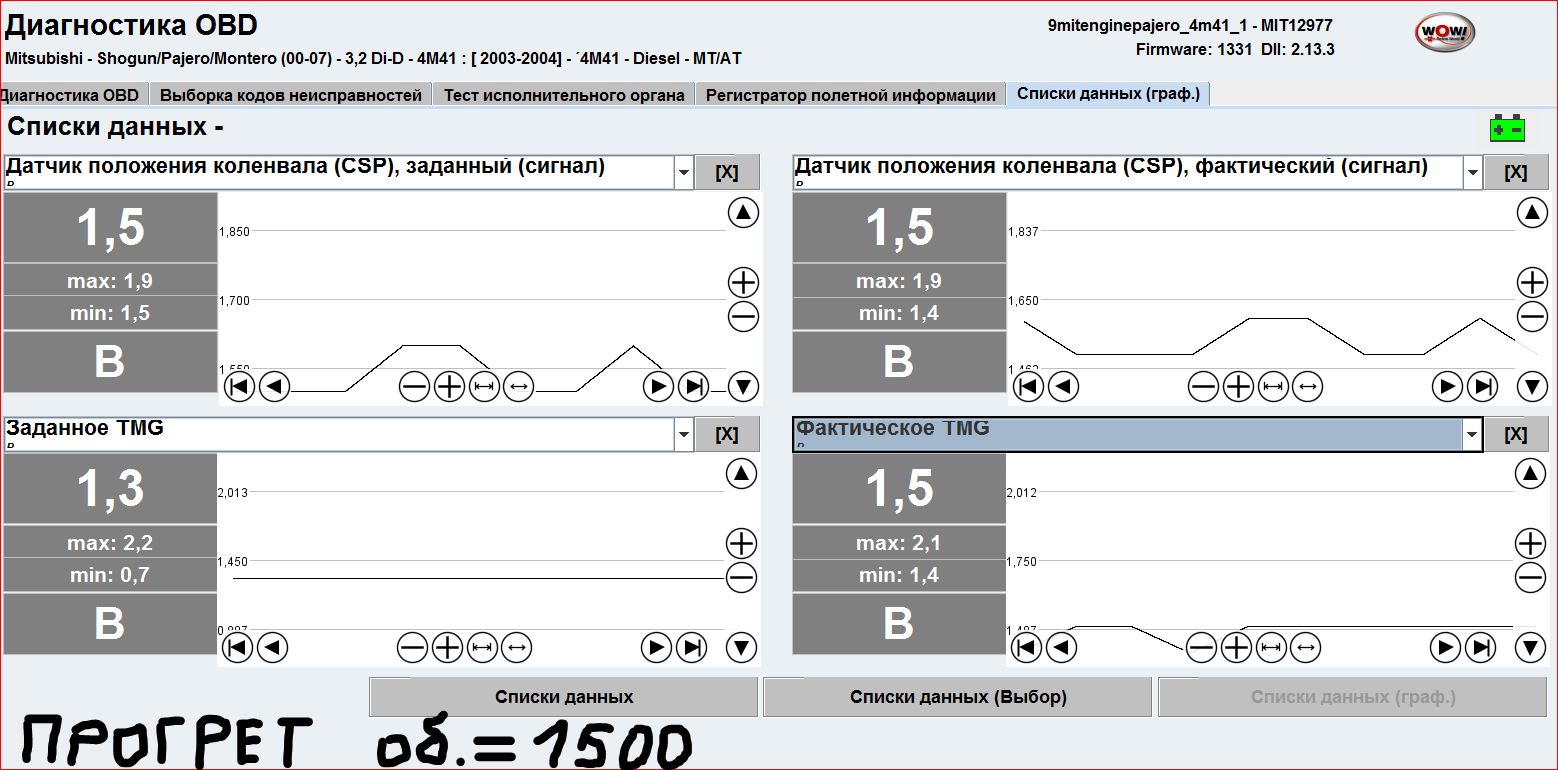Step back in Заданное TMG graph
The width and height of the screenshot is (1558, 770).
[272, 648]
